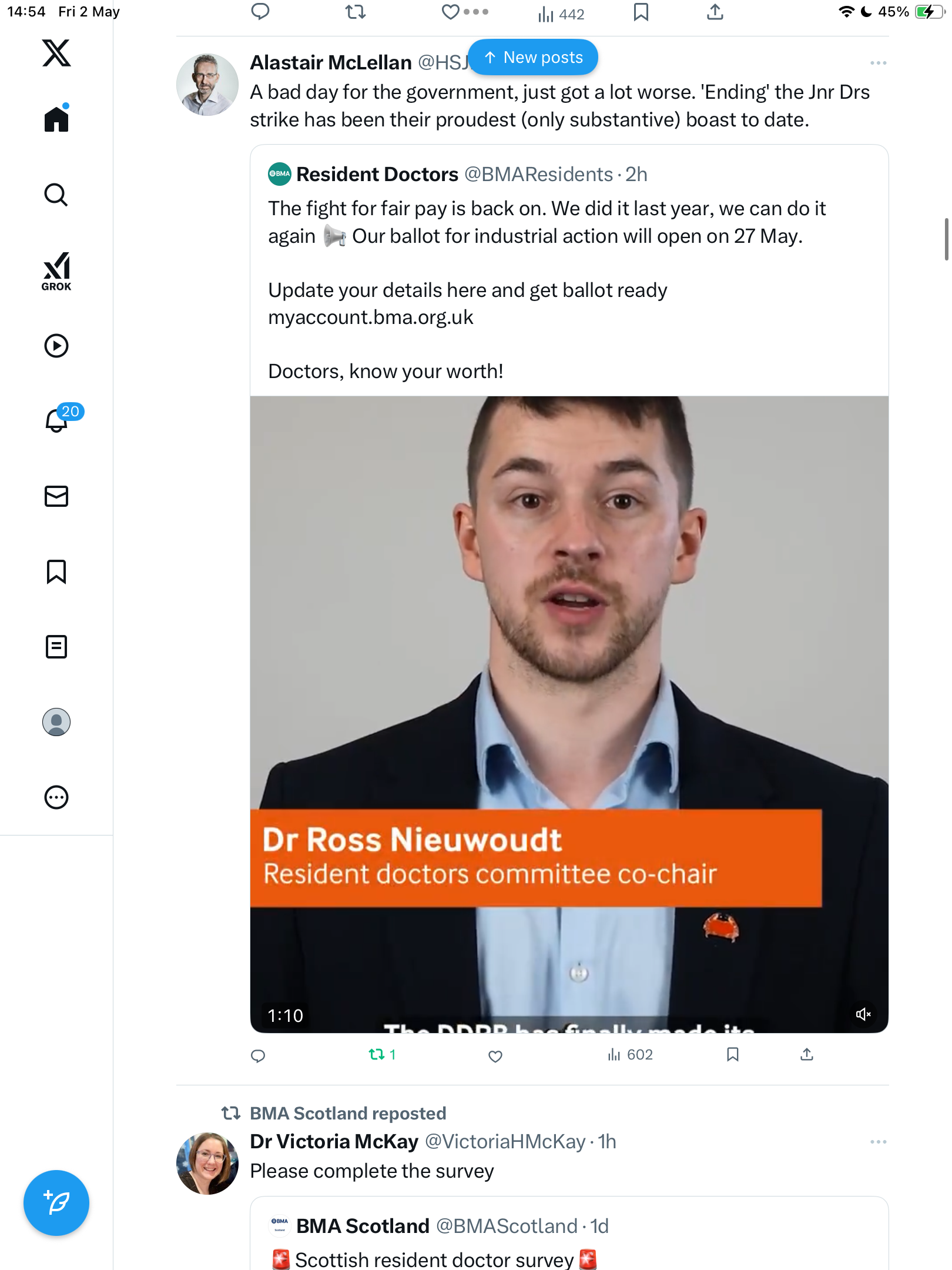Image resolution: width=952 pixels, height=1270 pixels.
Task: Open Bookmarks in the sidebar
Action: (x=56, y=571)
